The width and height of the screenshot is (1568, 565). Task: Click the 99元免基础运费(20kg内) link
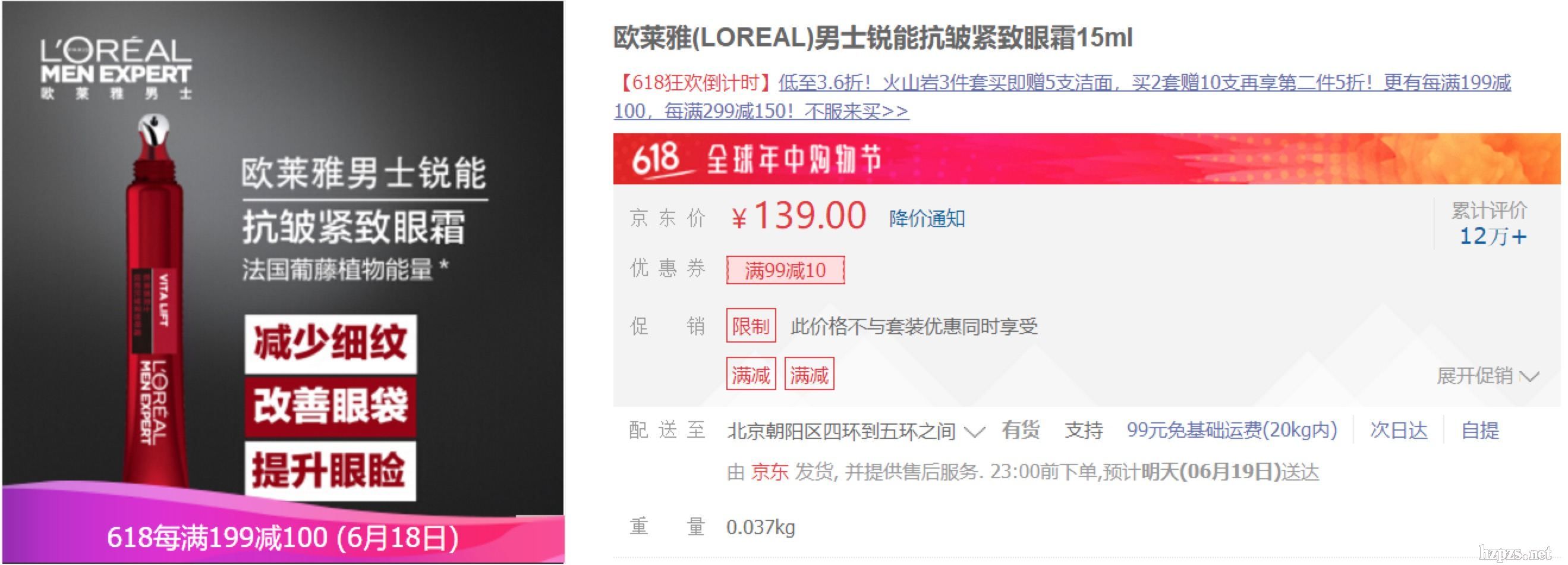[1232, 430]
